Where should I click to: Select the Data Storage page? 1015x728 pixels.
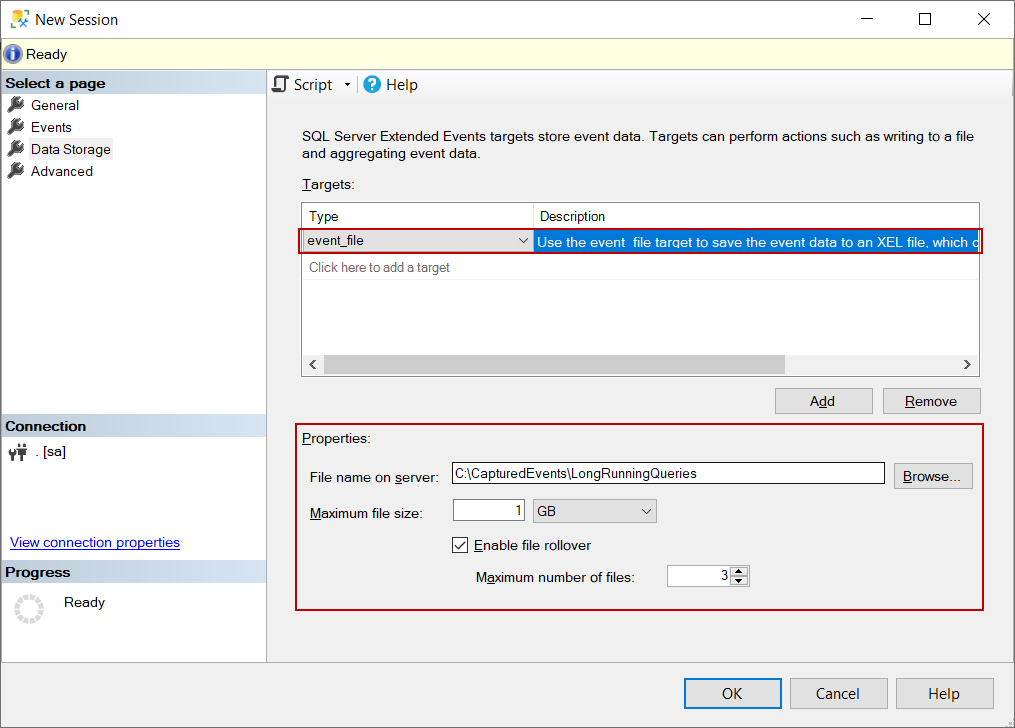pos(71,149)
